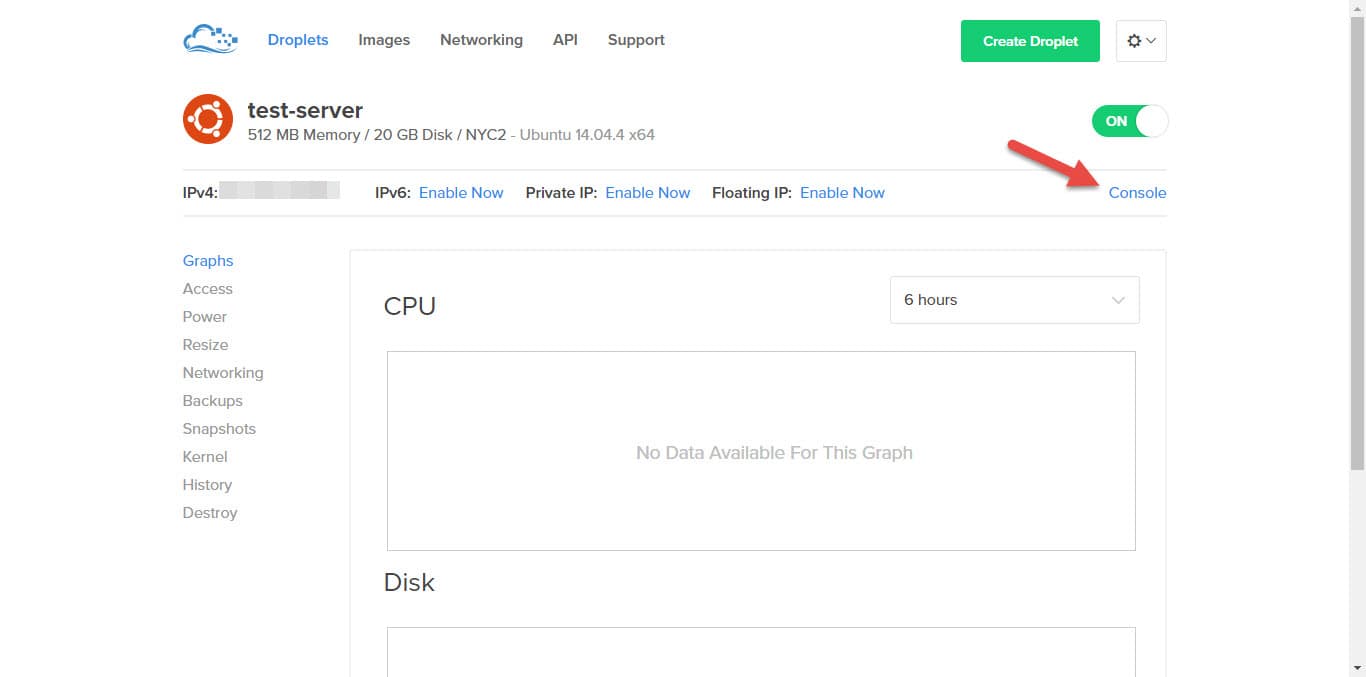Click the DigitalOcean cloud logo
Image resolution: width=1366 pixels, height=677 pixels.
point(210,40)
